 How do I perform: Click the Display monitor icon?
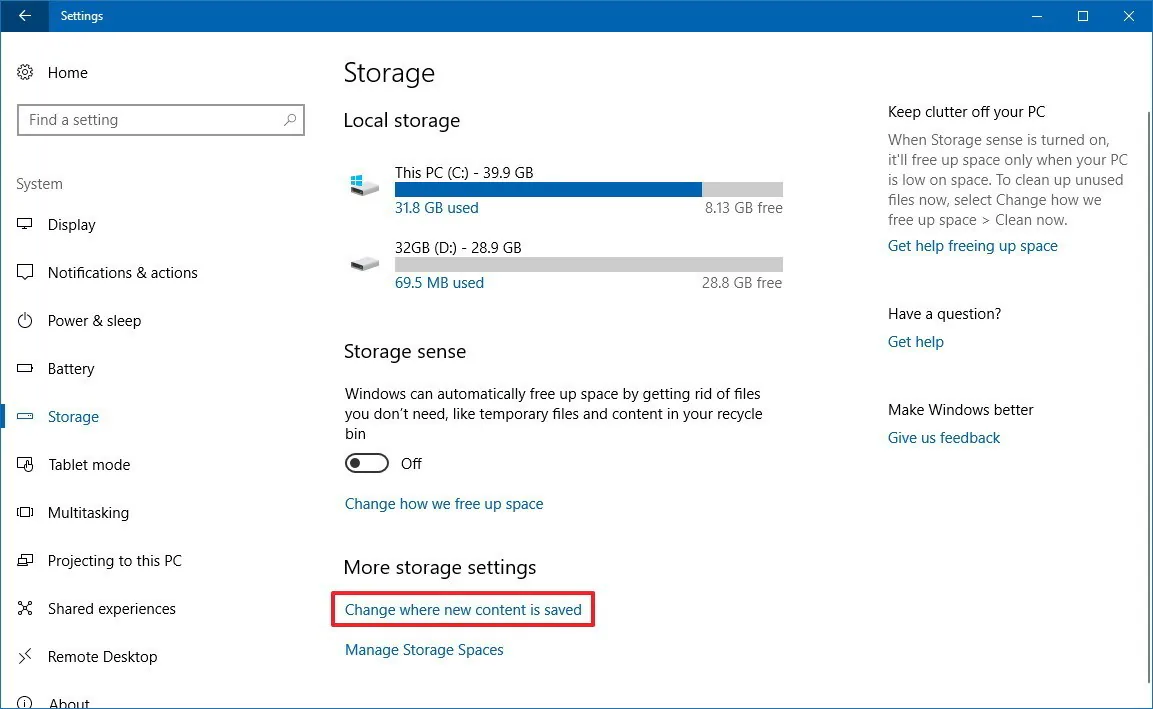click(x=25, y=224)
